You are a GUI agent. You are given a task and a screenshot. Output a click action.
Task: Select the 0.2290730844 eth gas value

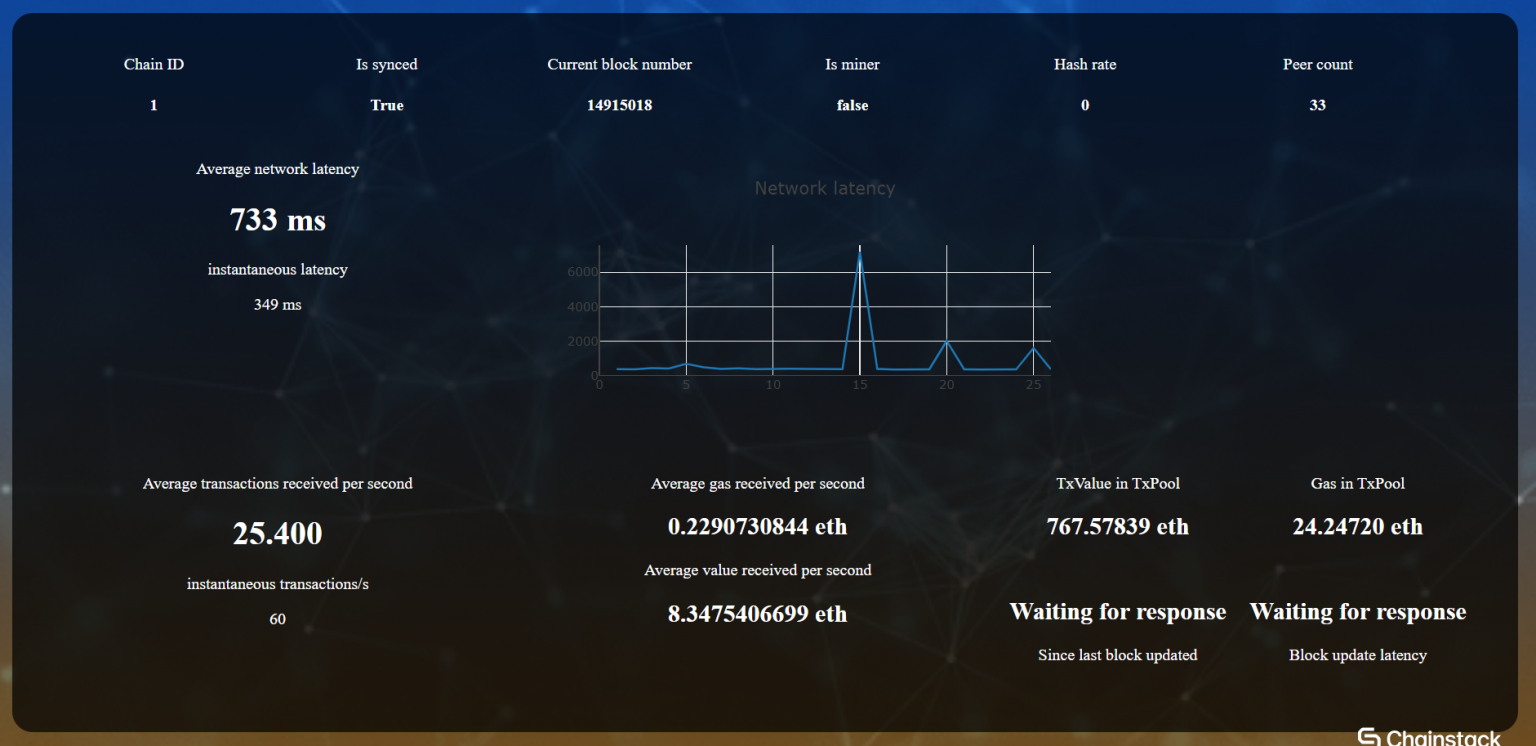coord(758,526)
